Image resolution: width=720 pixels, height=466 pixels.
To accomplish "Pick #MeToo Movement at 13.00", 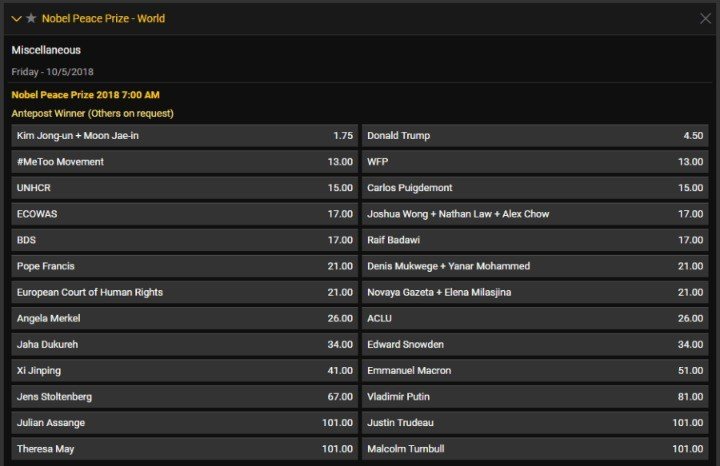I will (x=185, y=162).
